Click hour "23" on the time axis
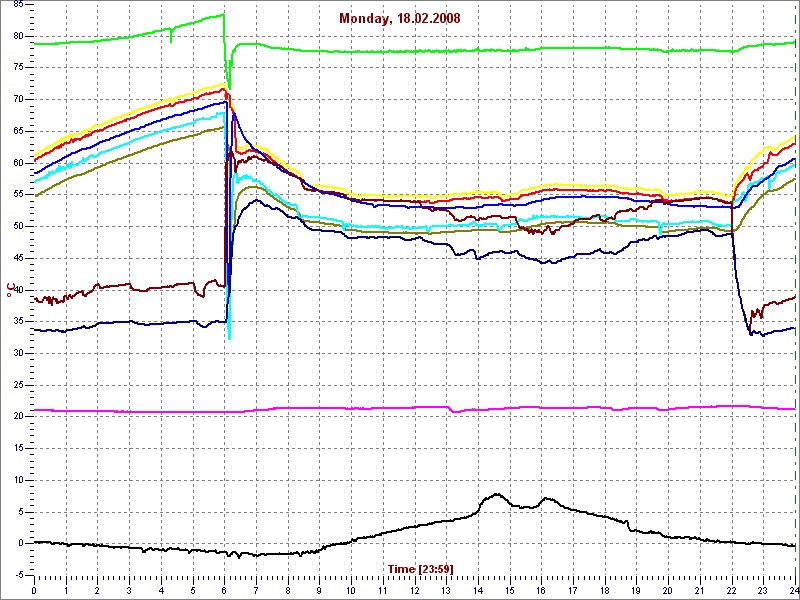The width and height of the screenshot is (800, 600). 763,589
